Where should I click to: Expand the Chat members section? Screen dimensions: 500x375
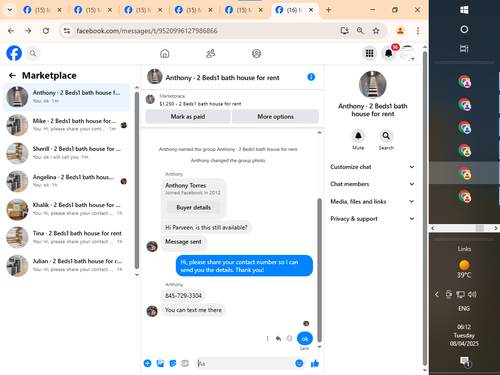pyautogui.click(x=372, y=184)
